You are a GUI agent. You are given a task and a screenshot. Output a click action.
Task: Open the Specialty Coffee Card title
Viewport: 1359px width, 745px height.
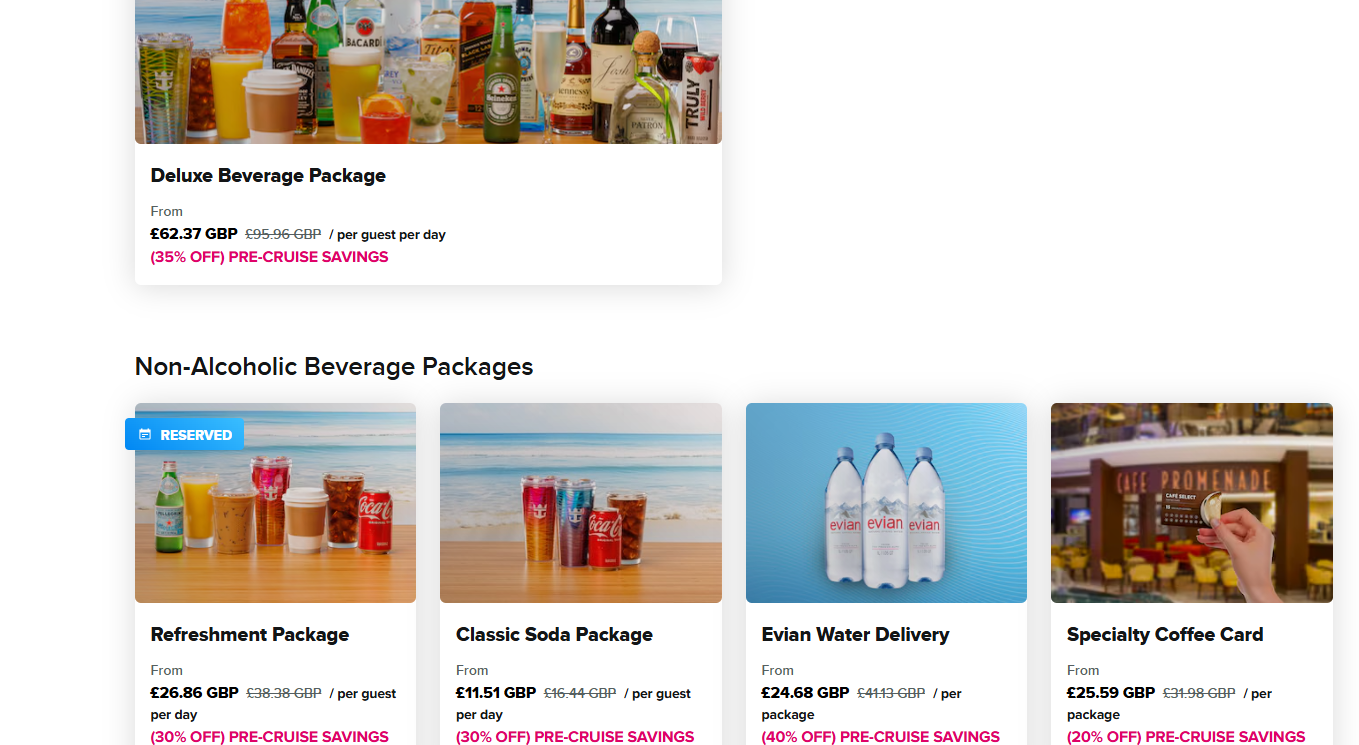tap(1165, 635)
